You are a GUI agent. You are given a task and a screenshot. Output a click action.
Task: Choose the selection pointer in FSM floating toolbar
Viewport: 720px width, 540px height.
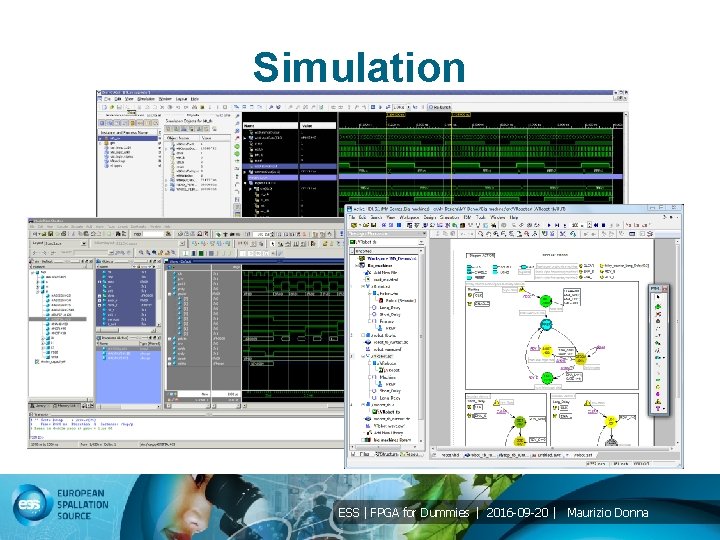[658, 297]
